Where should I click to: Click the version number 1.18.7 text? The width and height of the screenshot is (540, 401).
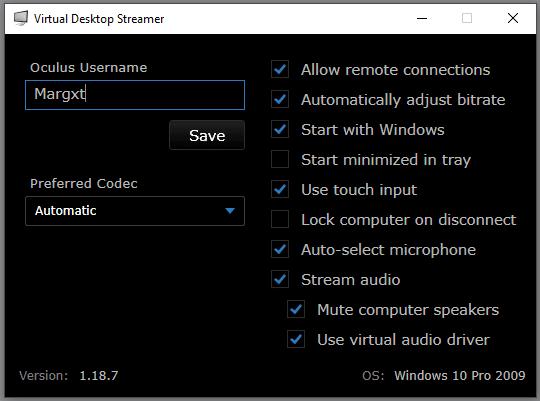click(99, 376)
